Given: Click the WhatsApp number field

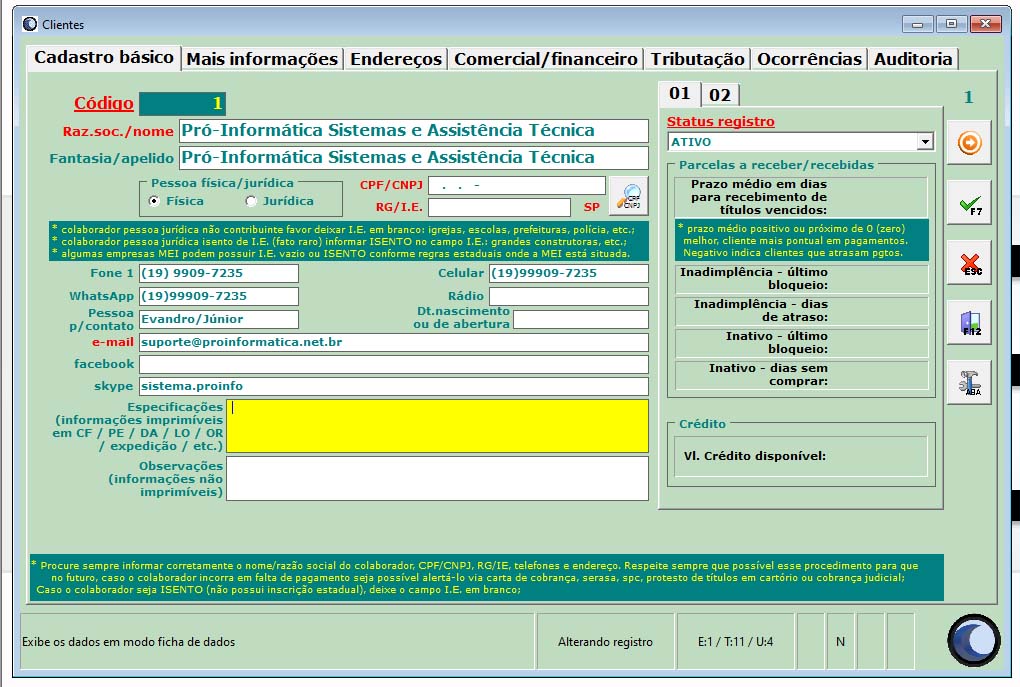Looking at the screenshot, I should point(219,296).
